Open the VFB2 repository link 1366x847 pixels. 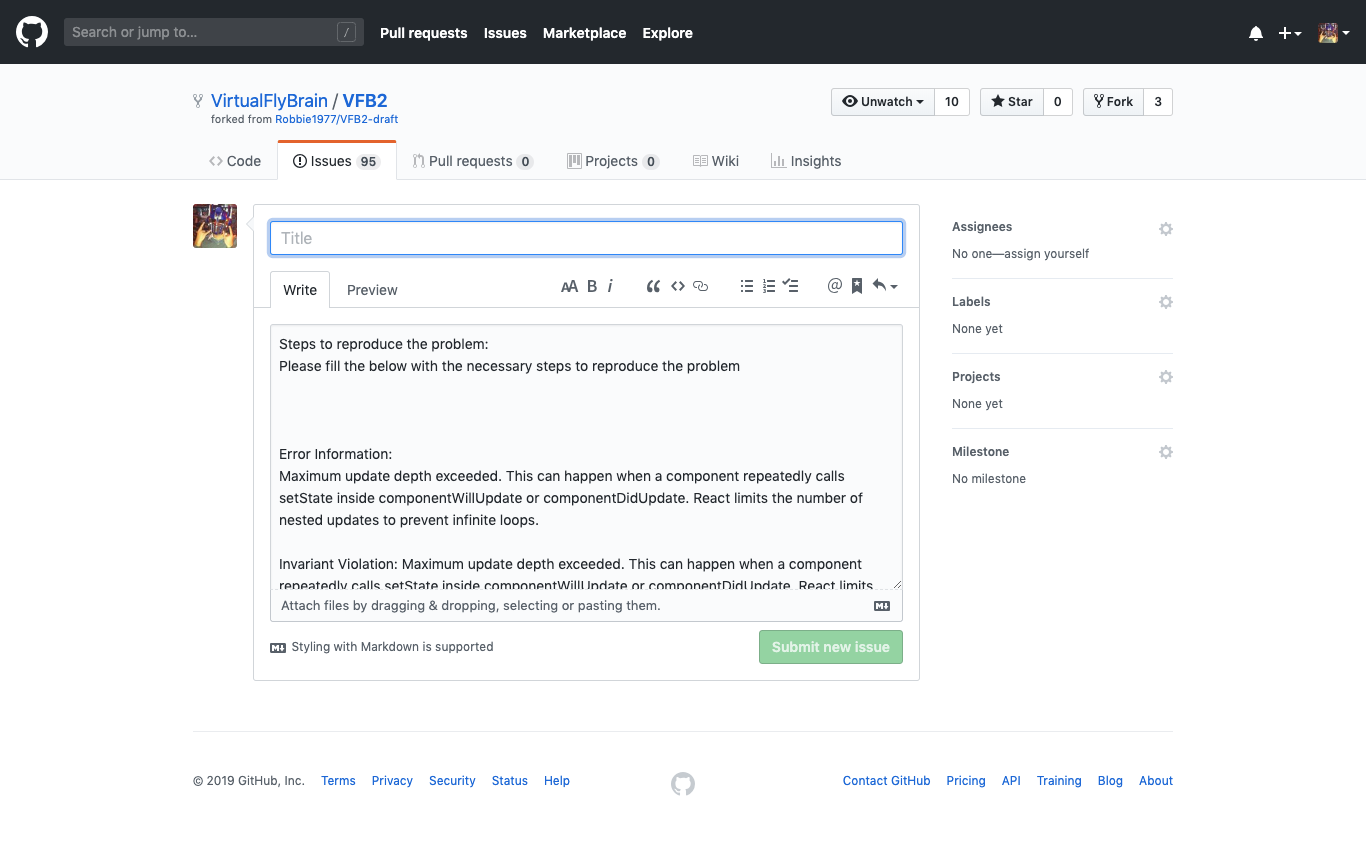[365, 101]
